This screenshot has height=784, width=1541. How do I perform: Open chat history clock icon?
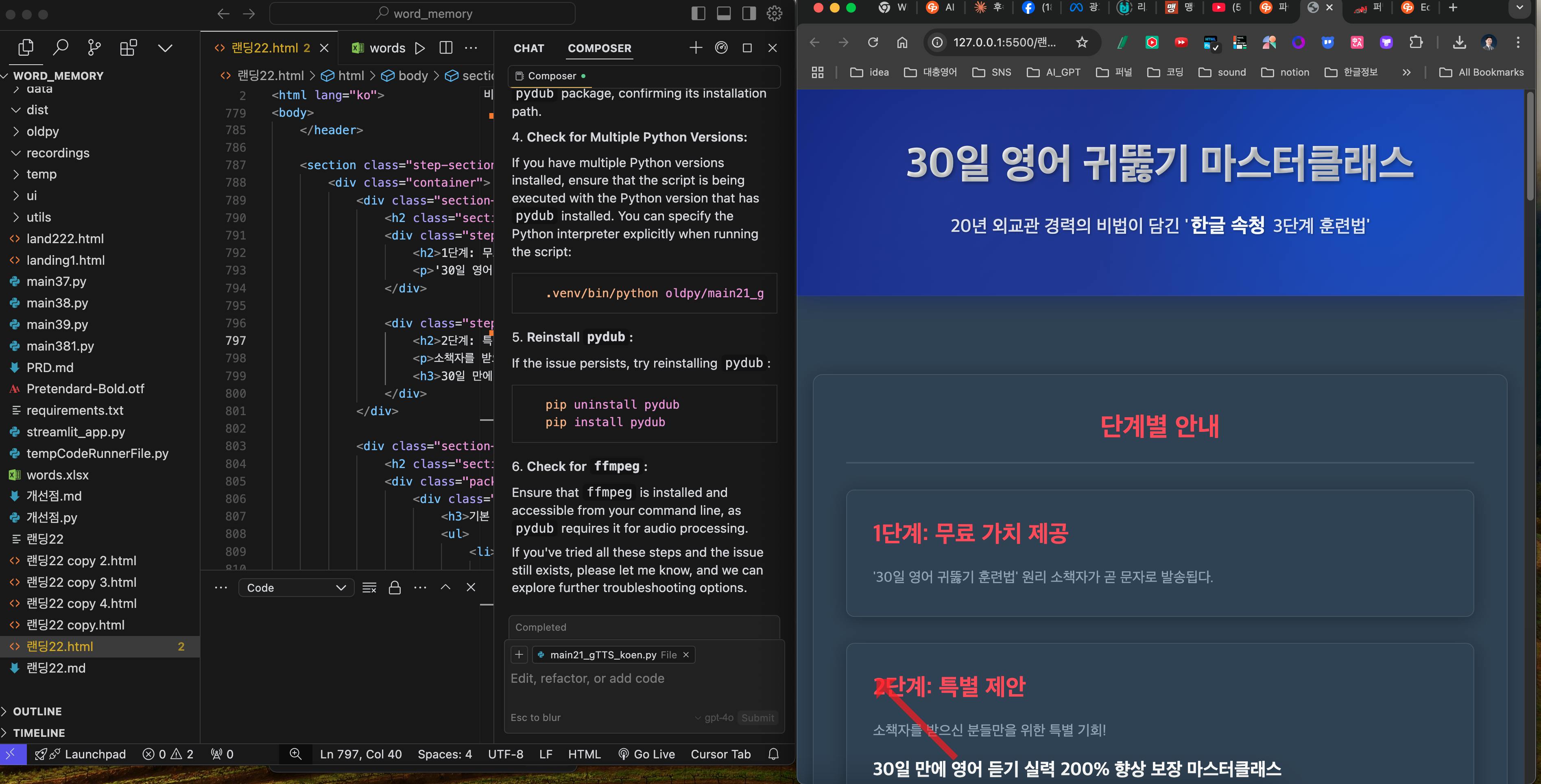pos(721,48)
